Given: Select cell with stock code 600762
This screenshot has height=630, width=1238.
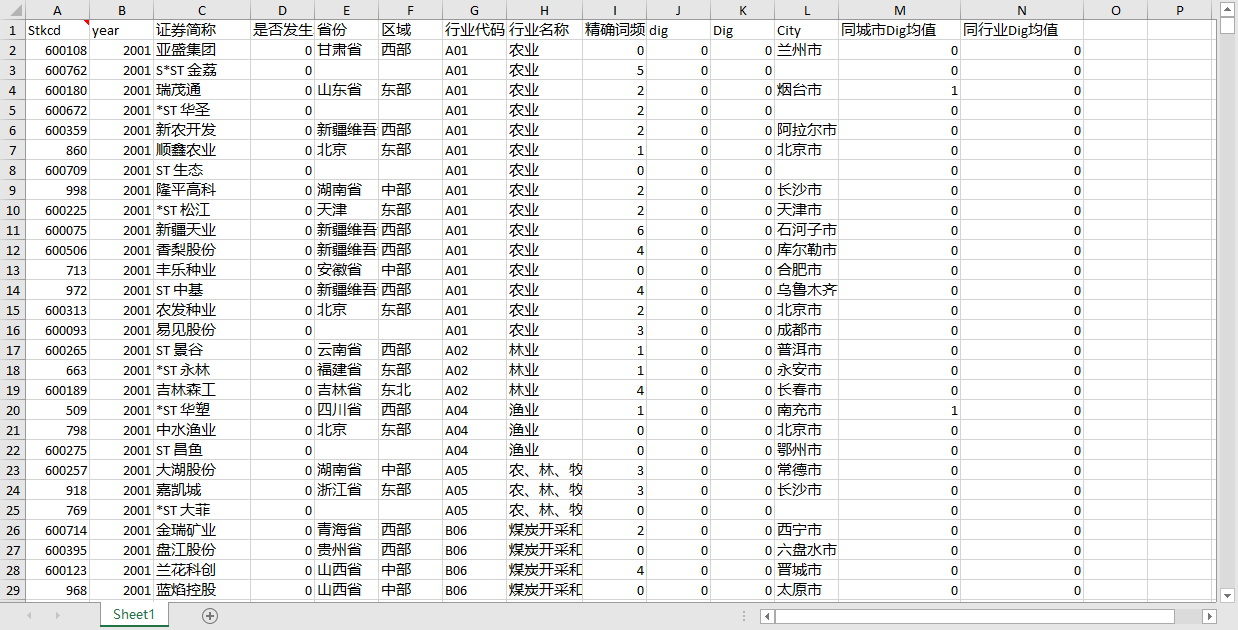Looking at the screenshot, I should pos(57,70).
